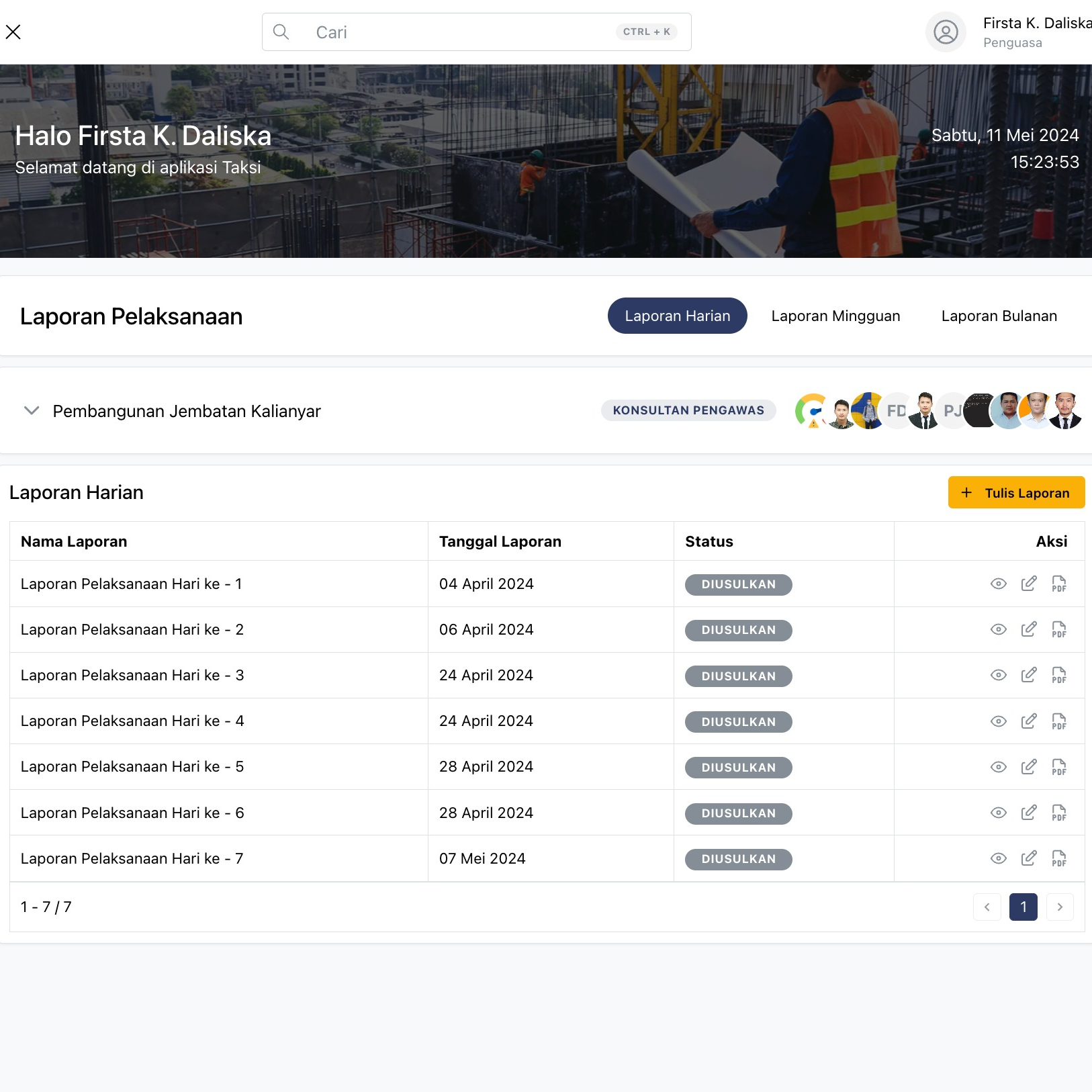Select page 1 in pagination
The width and height of the screenshot is (1092, 1092).
[x=1023, y=907]
